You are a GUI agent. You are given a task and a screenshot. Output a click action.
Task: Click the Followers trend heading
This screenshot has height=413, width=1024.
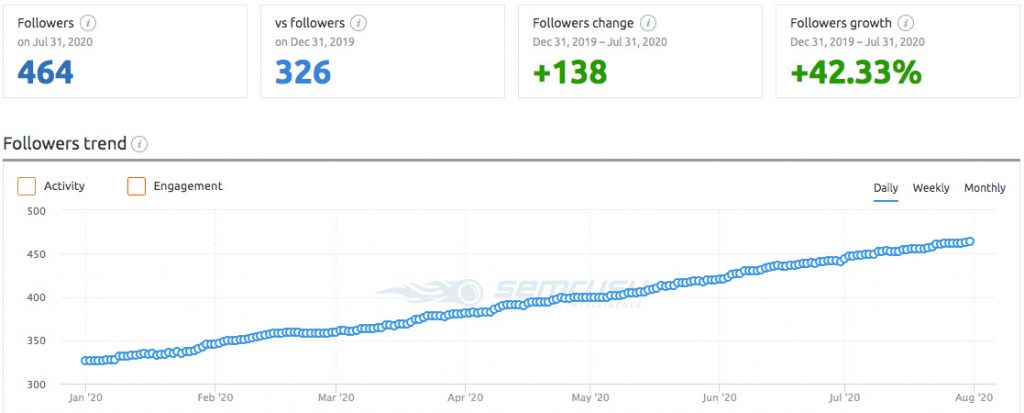tap(65, 144)
